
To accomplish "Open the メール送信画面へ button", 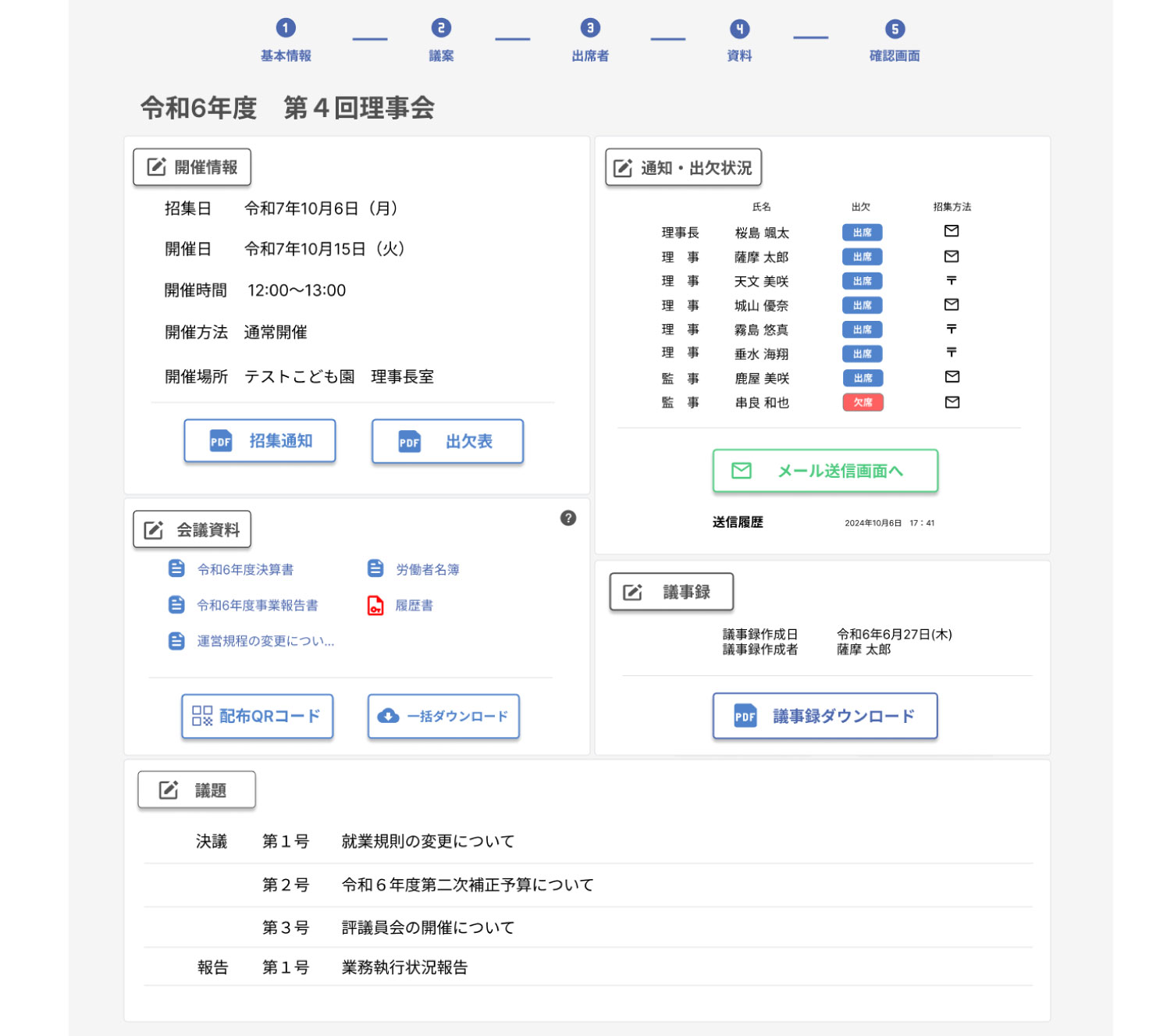I will [x=825, y=471].
